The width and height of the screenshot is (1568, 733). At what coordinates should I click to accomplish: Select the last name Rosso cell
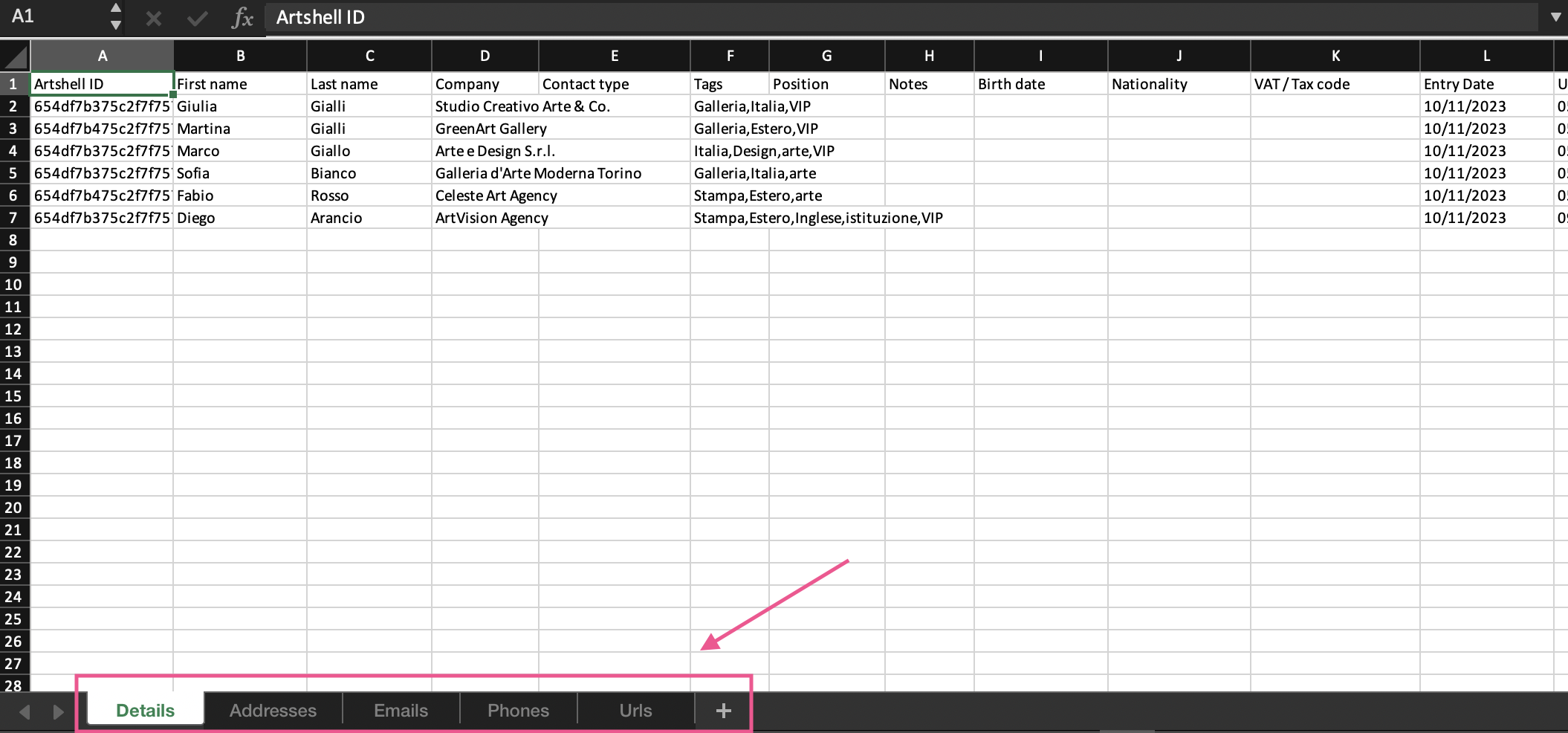pyautogui.click(x=369, y=196)
